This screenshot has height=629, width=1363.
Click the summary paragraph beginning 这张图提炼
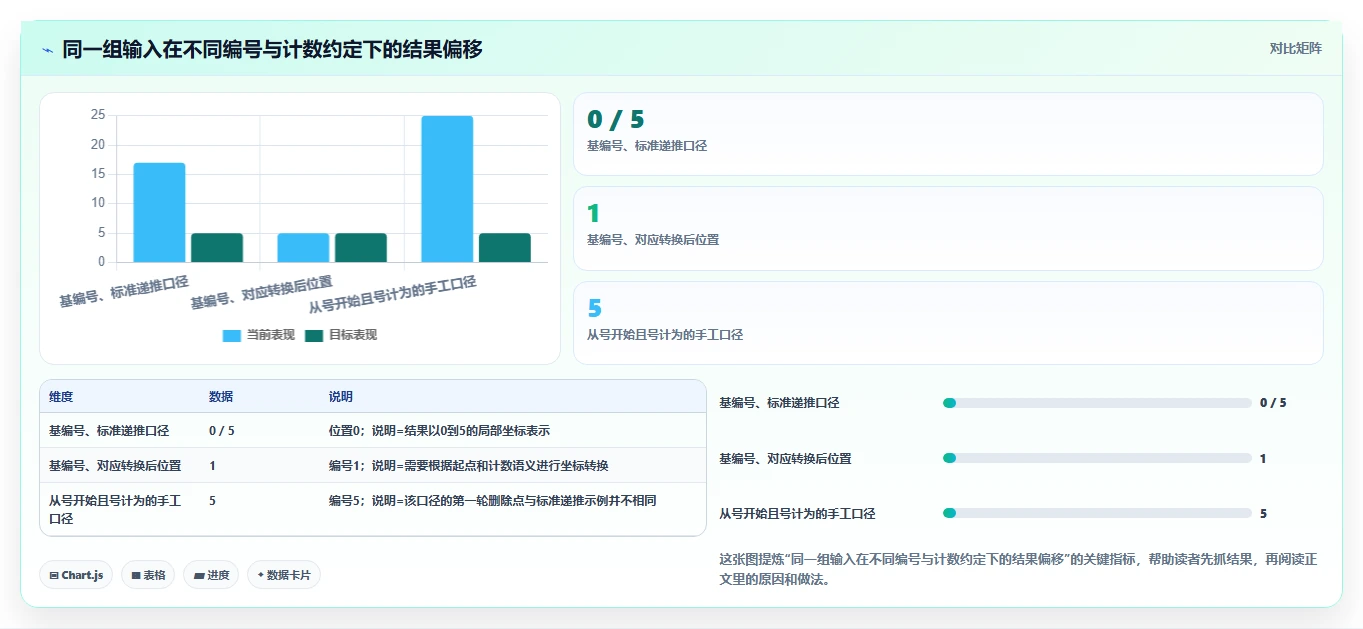pos(1018,569)
